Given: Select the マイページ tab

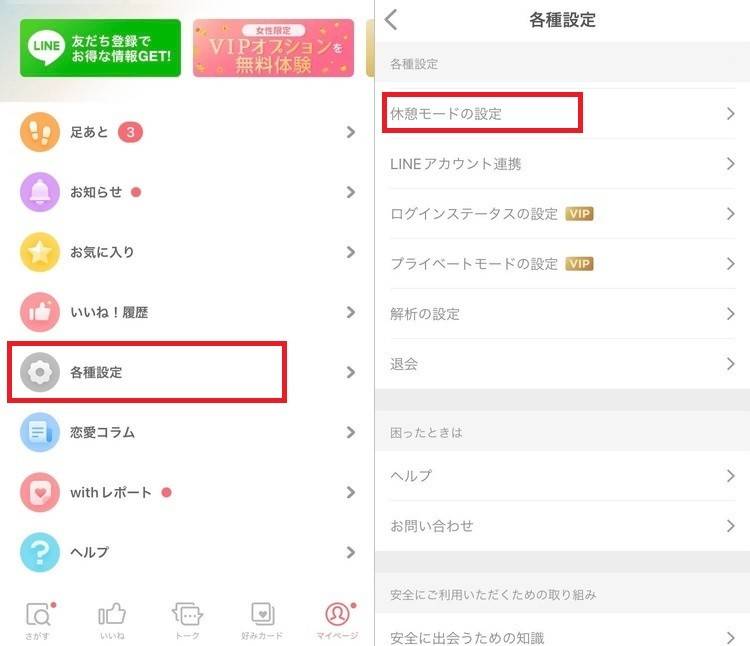Looking at the screenshot, I should click(x=338, y=621).
